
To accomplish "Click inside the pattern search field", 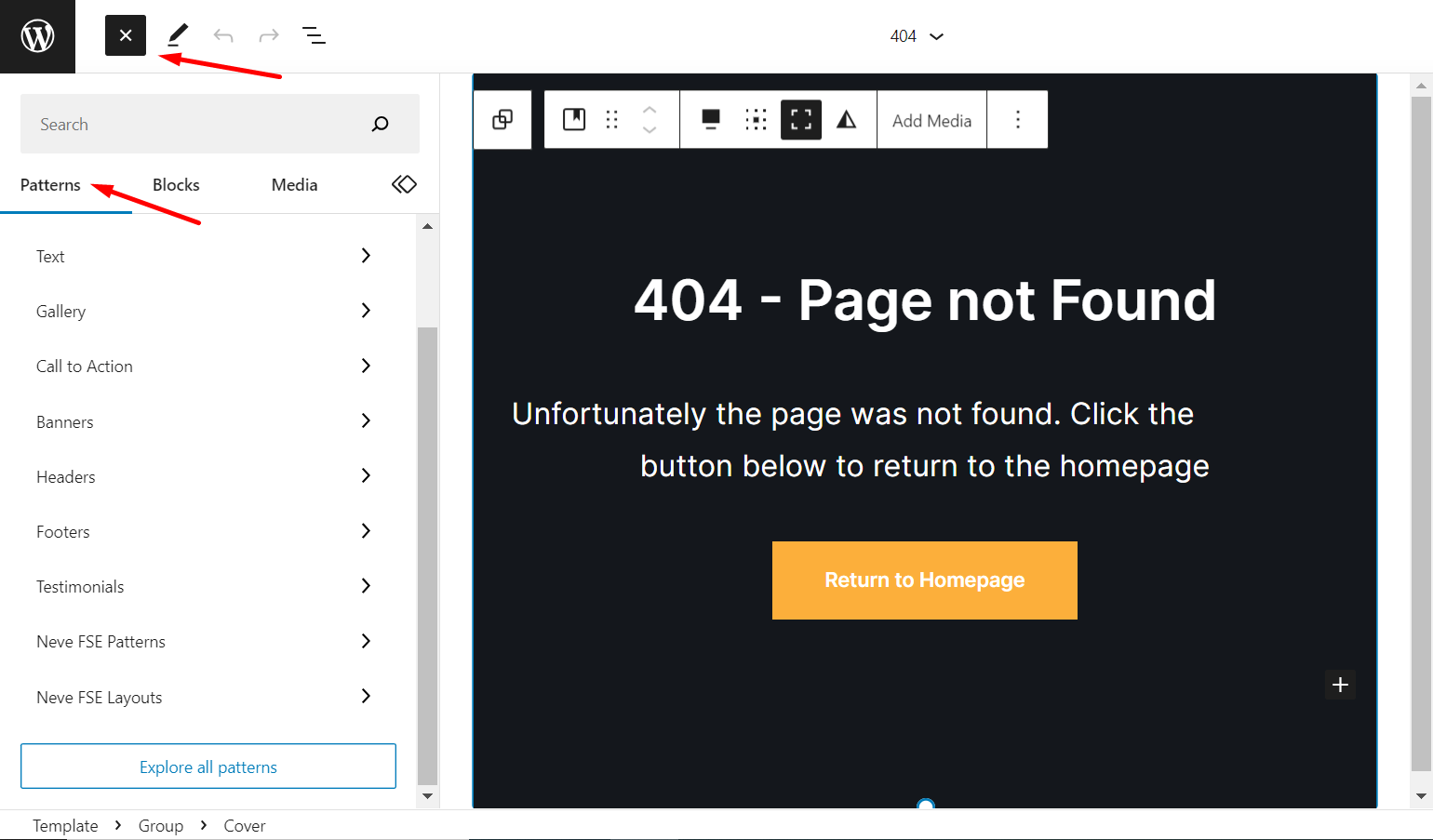I will [x=186, y=123].
